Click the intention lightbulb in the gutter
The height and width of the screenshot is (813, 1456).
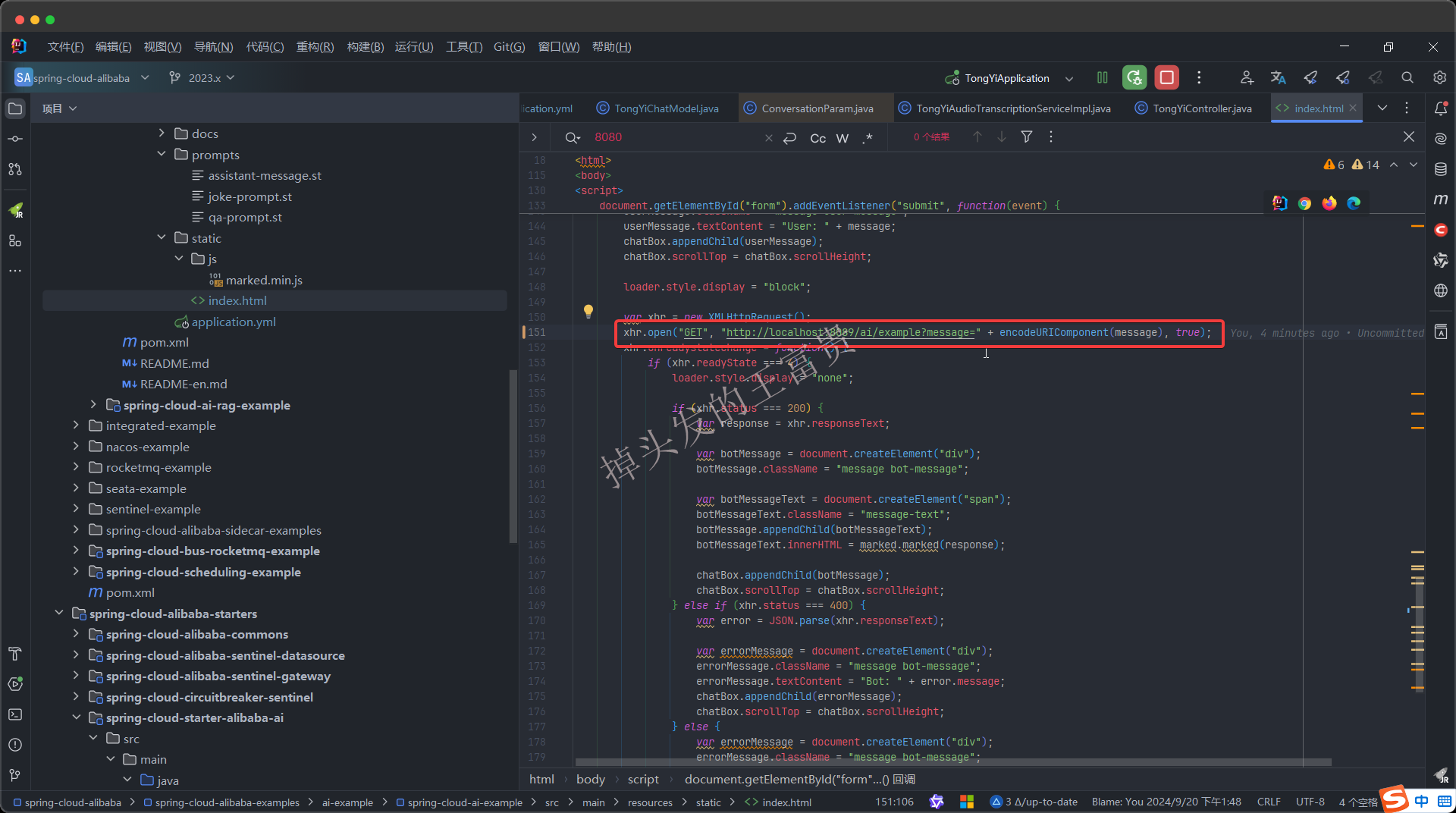tap(588, 311)
